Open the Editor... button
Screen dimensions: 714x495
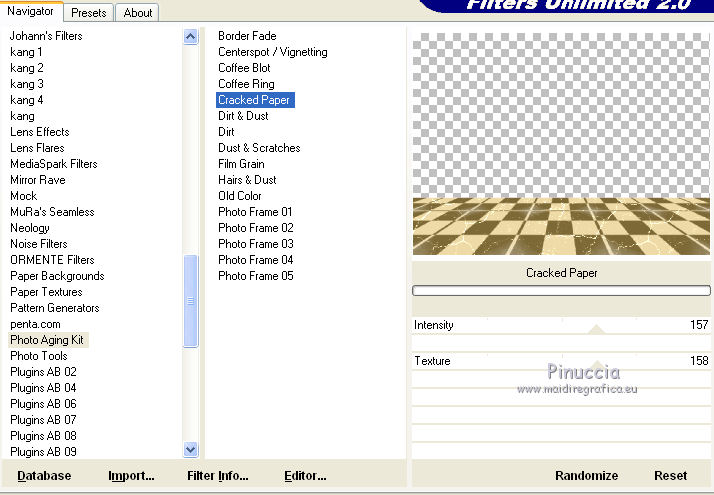click(x=305, y=475)
